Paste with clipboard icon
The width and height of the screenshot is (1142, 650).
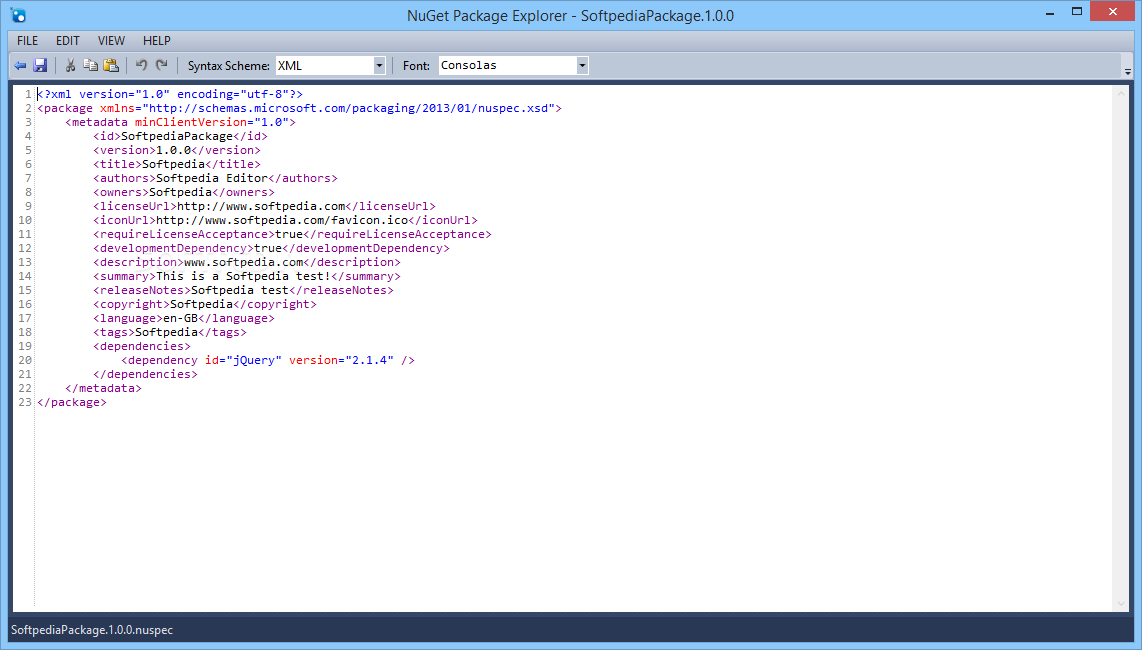tap(111, 66)
